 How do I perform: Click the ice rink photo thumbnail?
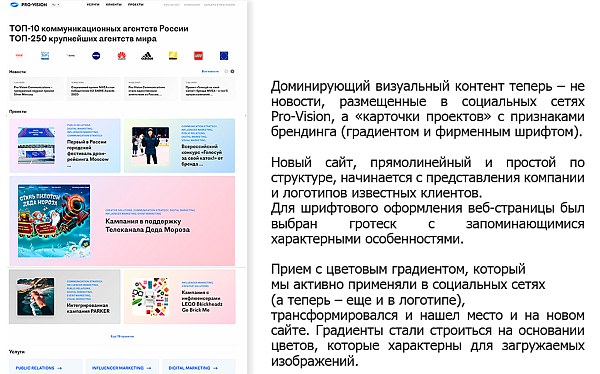(x=150, y=146)
